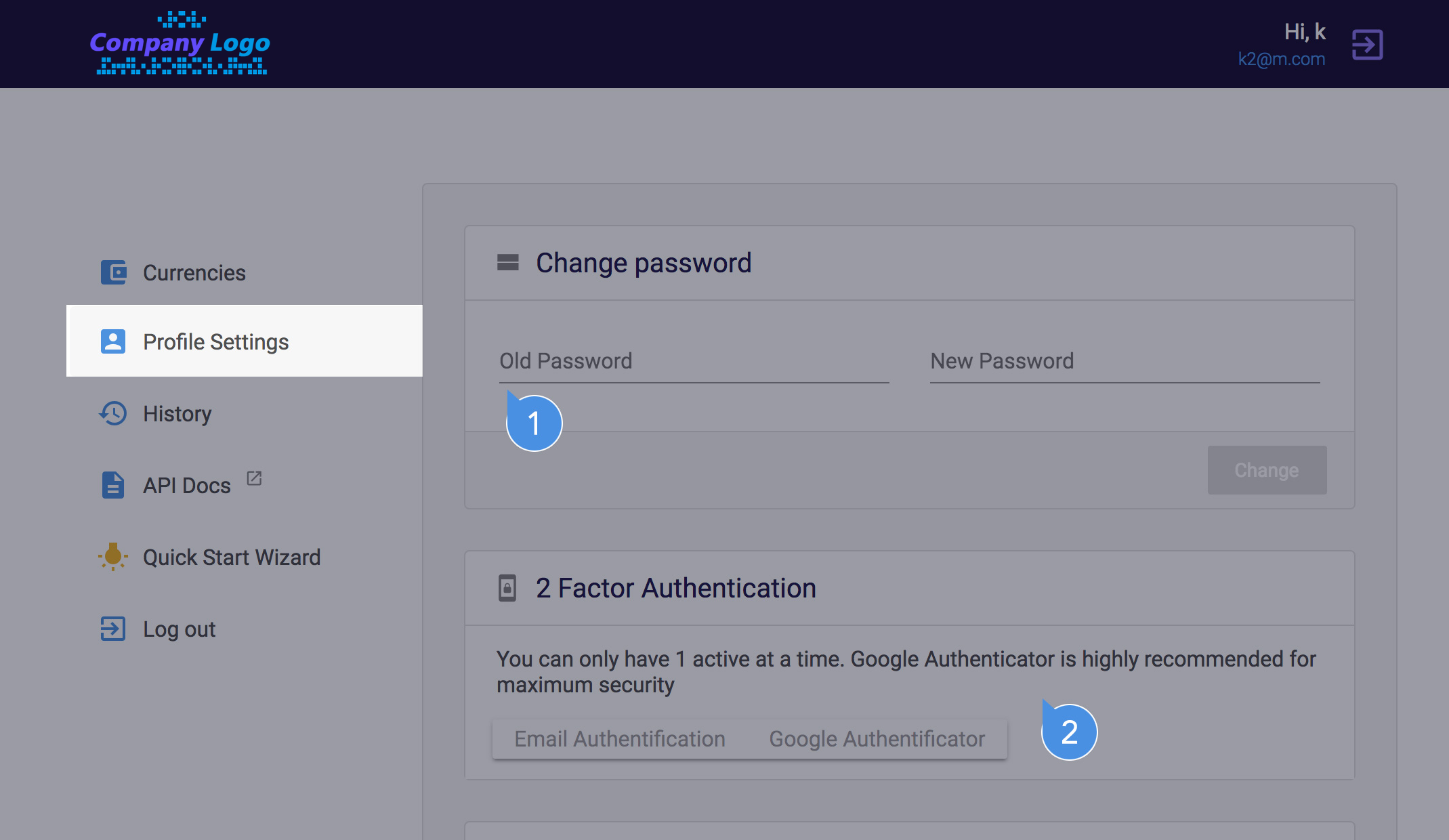
Task: Click the Profile Settings person icon
Action: point(113,341)
